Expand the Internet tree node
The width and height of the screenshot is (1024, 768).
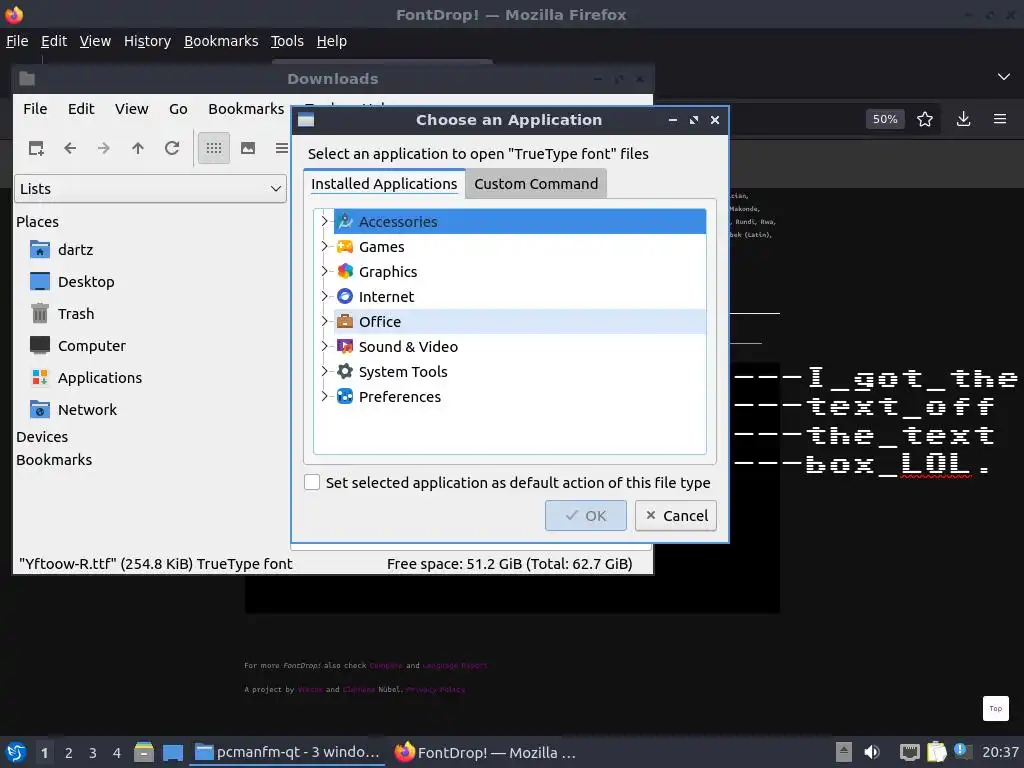325,296
